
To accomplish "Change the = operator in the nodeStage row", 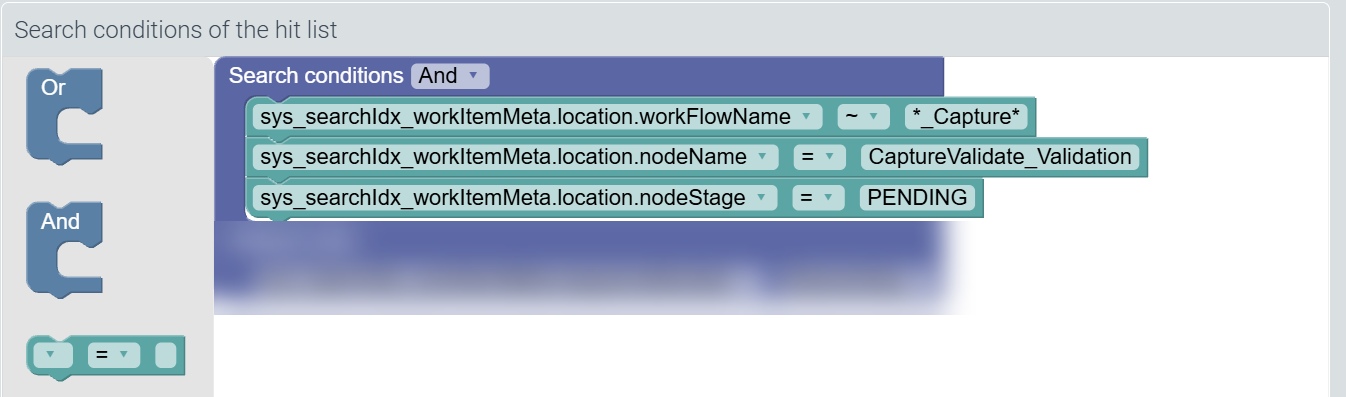I will (x=818, y=198).
